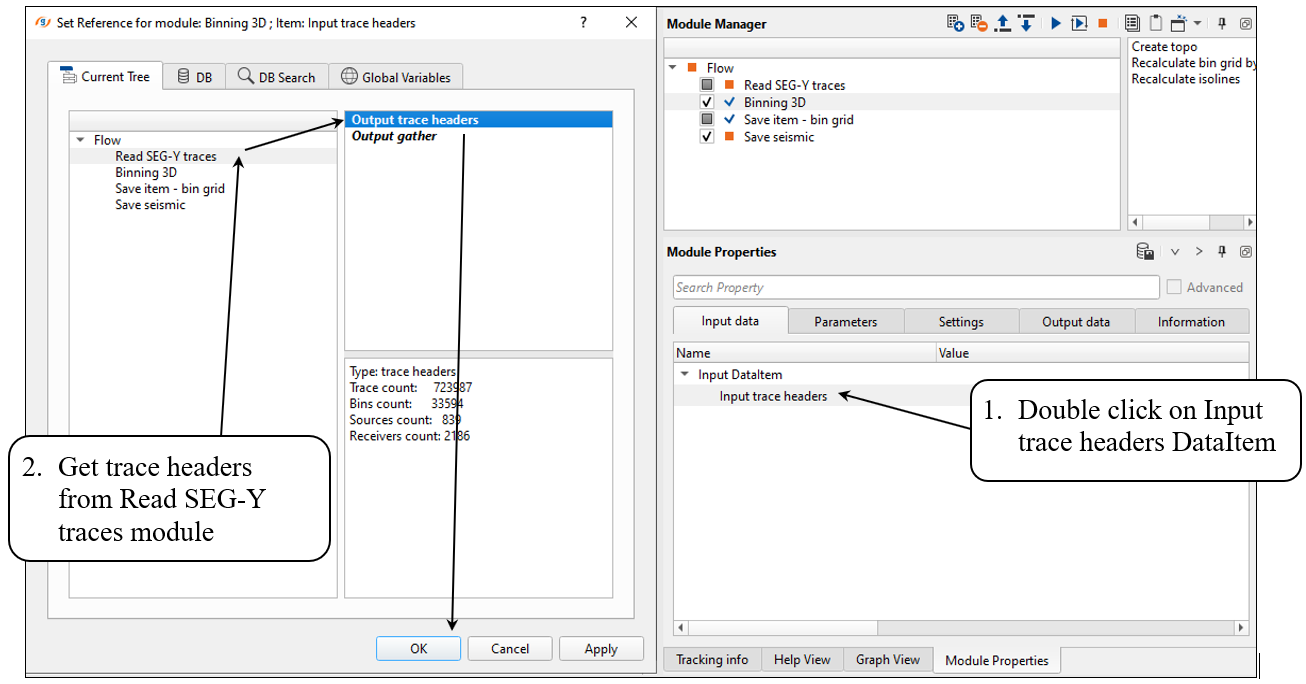Image resolution: width=1306 pixels, height=684 pixels.
Task: Collapse the Input DataItem group
Action: point(685,374)
